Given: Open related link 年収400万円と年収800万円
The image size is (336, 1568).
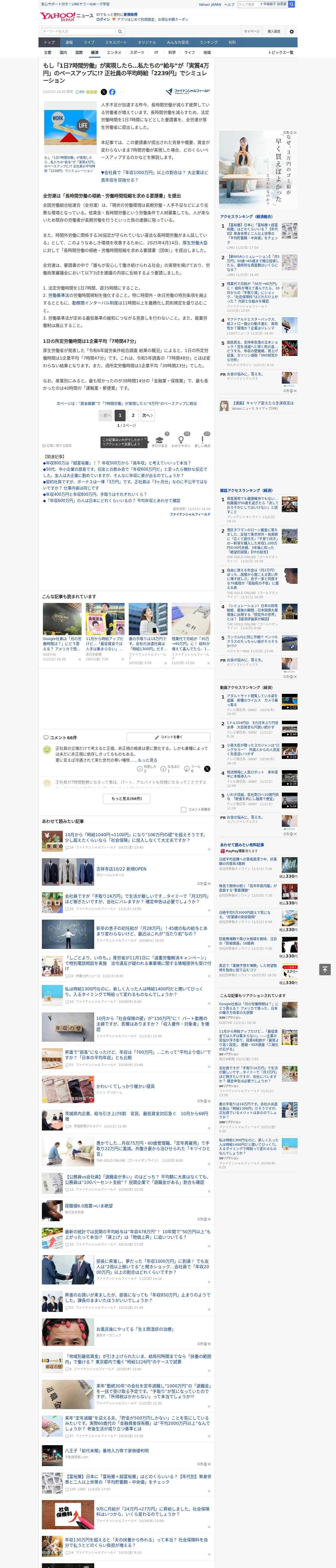Looking at the screenshot, I should pos(95,494).
